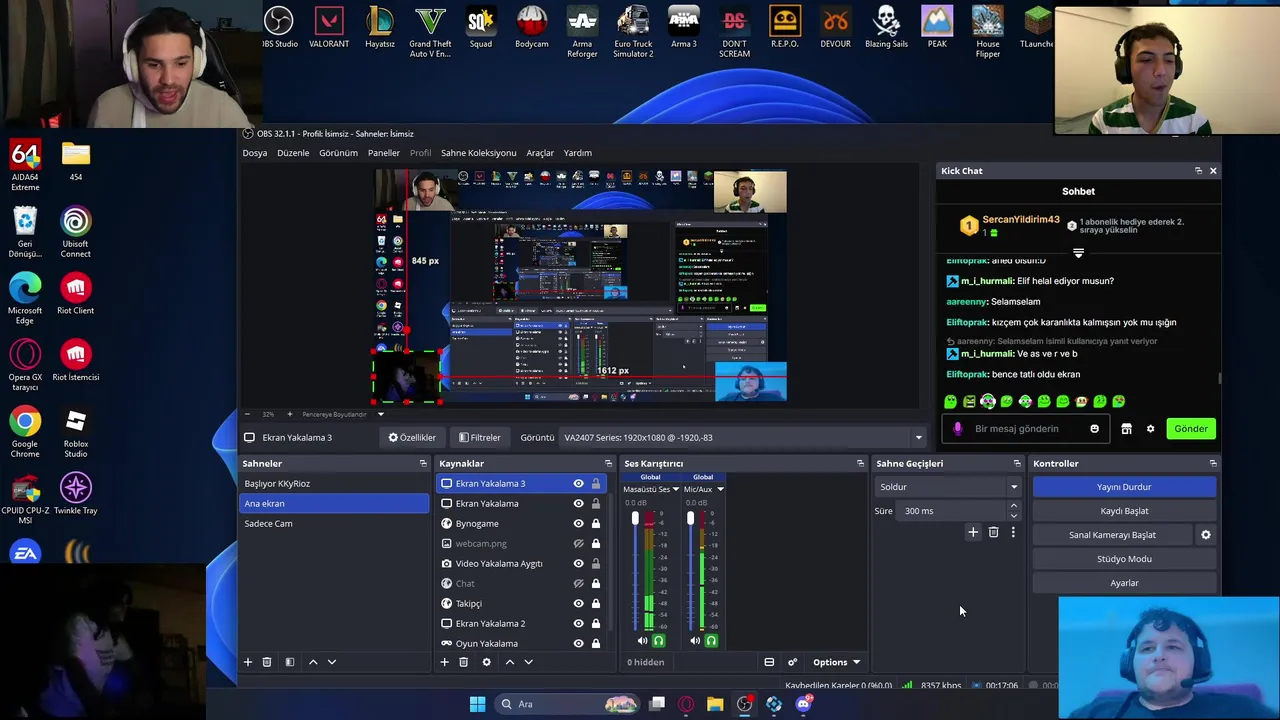The width and height of the screenshot is (1280, 720).
Task: Move the source up with the Kaynaklar up arrow
Action: [510, 662]
